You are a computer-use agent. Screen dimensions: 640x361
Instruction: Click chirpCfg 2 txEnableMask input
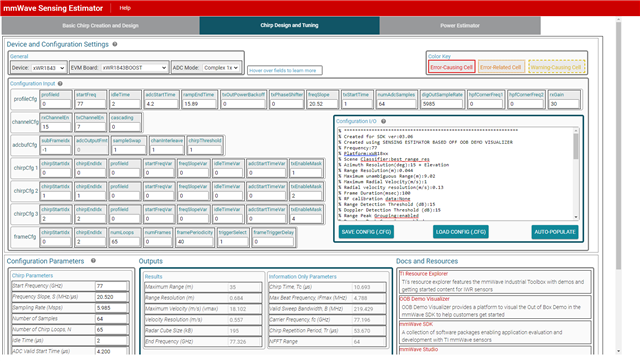pos(306,196)
